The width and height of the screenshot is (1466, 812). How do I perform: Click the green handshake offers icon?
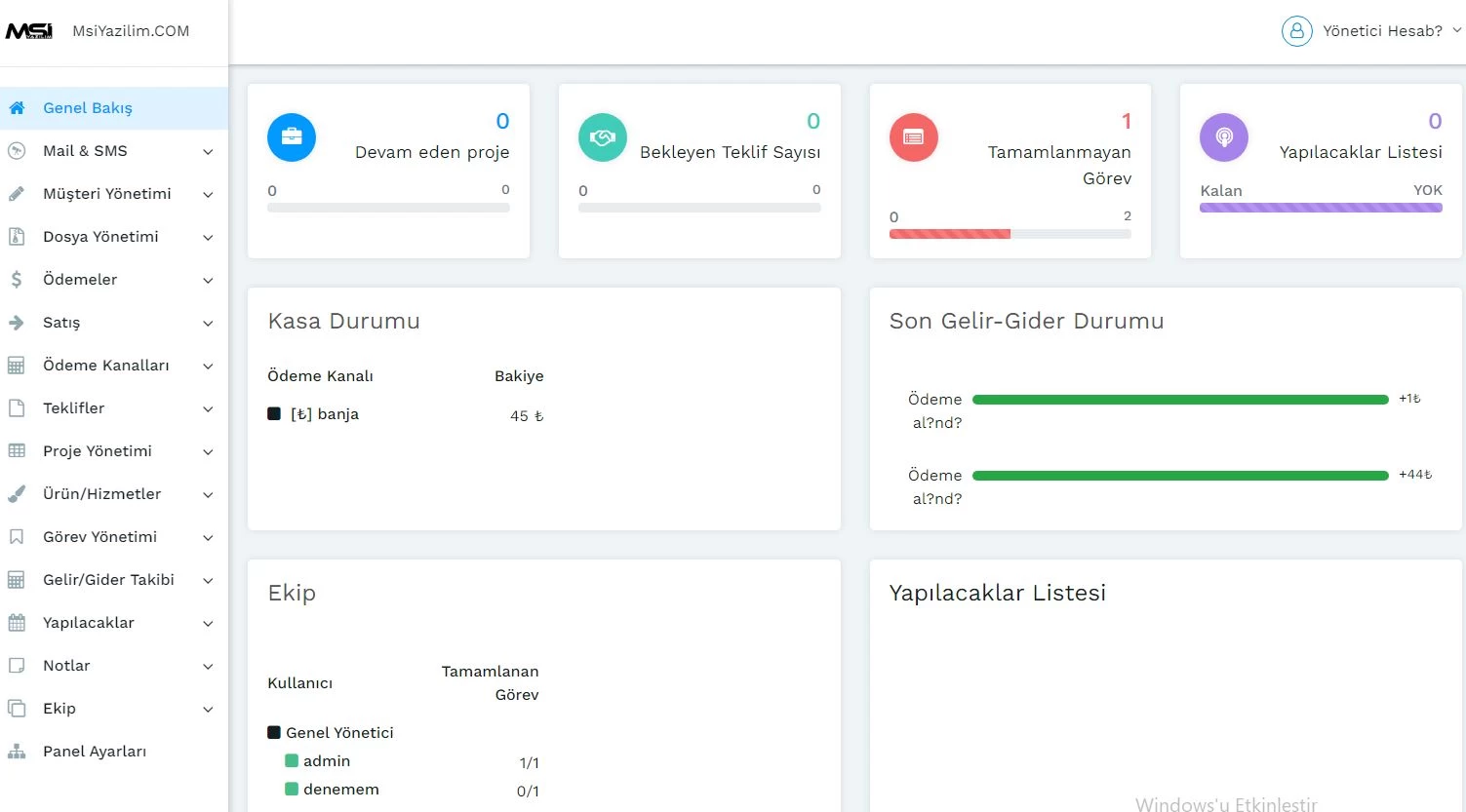click(x=603, y=137)
